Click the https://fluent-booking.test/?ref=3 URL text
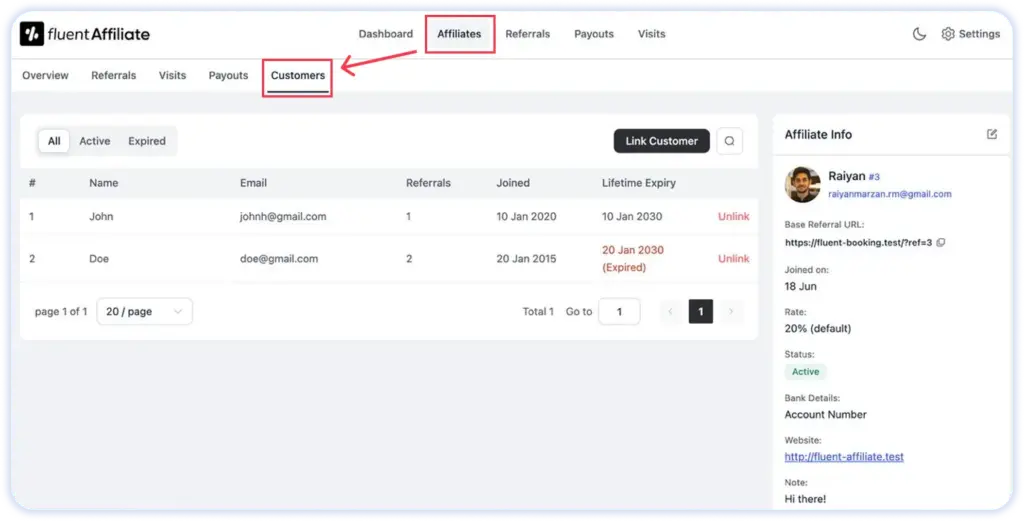Image resolution: width=1024 pixels, height=521 pixels. 858,242
